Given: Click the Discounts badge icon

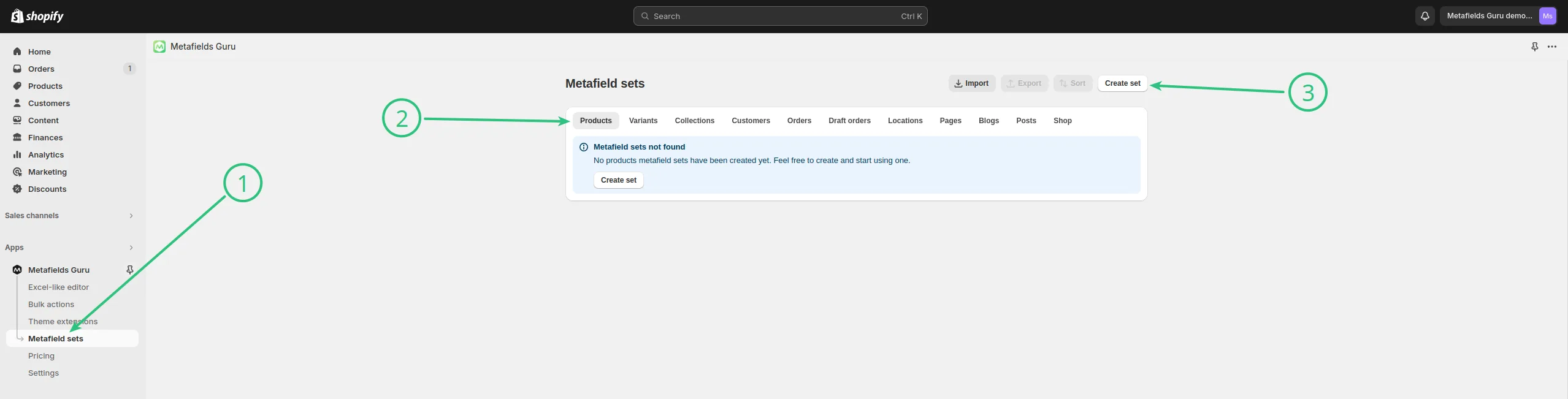Looking at the screenshot, I should click(17, 189).
